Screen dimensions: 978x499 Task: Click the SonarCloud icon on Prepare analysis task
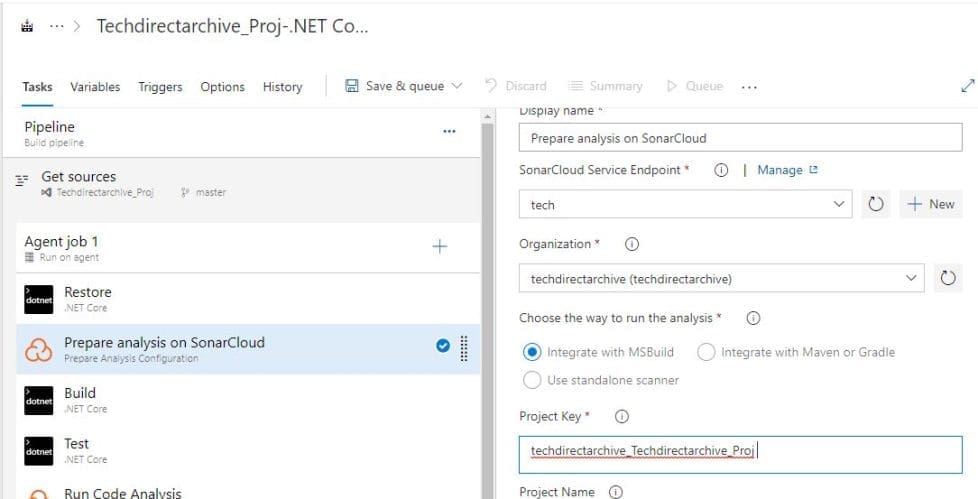tap(39, 349)
